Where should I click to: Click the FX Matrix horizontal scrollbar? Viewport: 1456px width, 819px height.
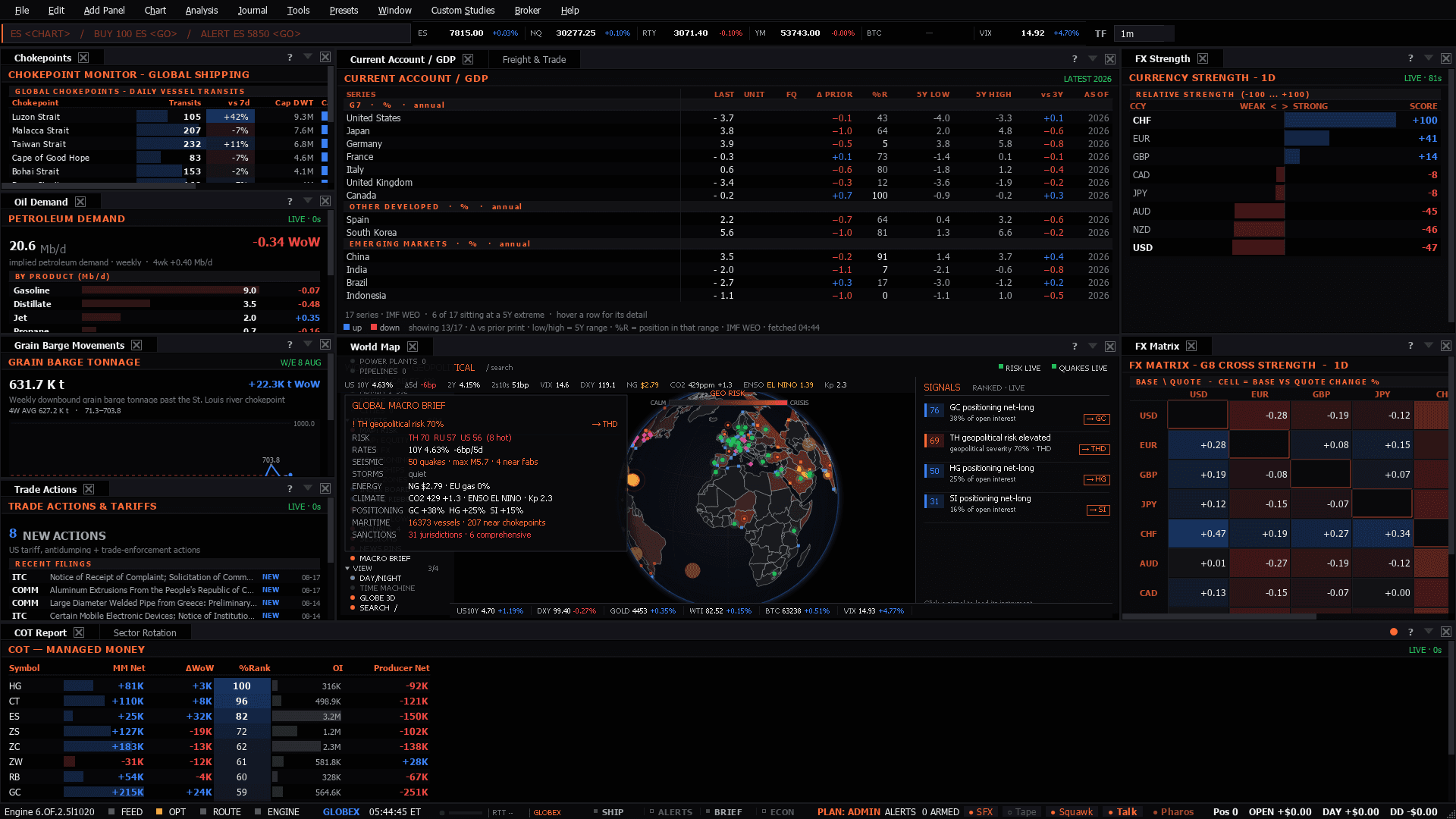(x=1219, y=617)
